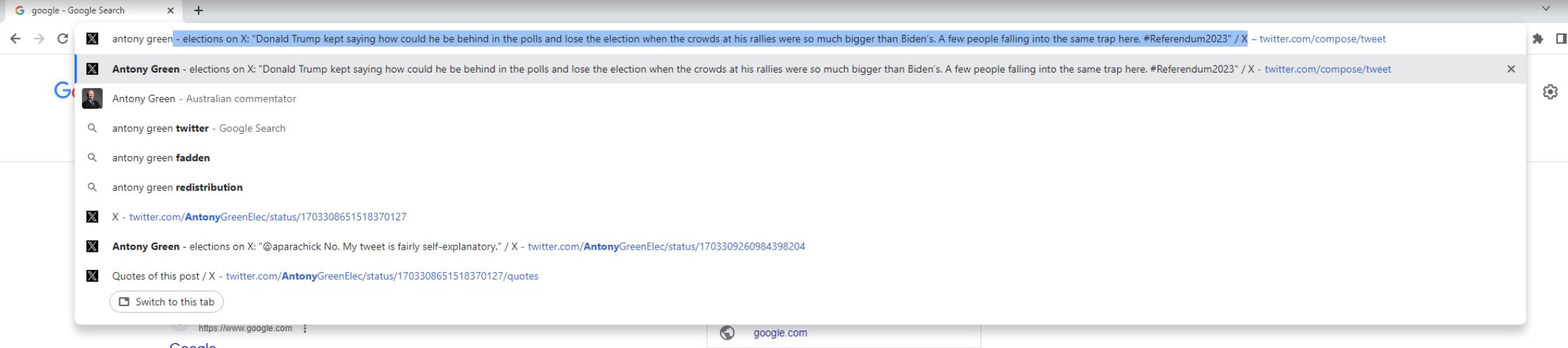Viewport: 1568px width, 348px height.
Task: Click the forward navigation arrow
Action: [x=39, y=39]
